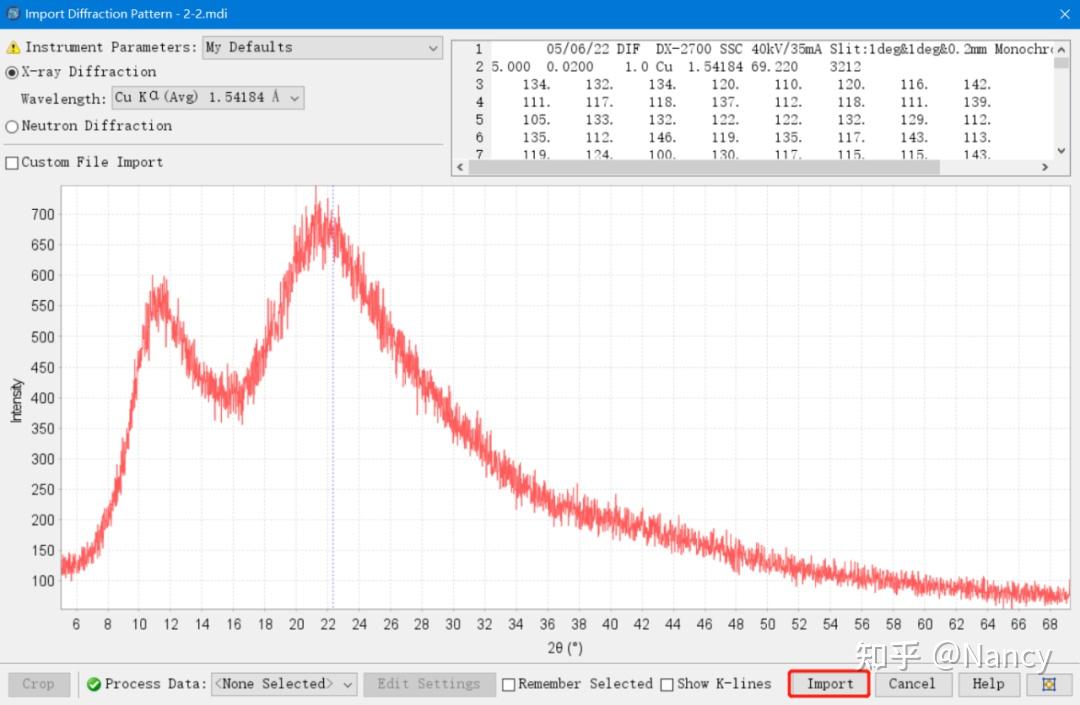
Task: Click the app icon in the title bar
Action: (x=12, y=14)
